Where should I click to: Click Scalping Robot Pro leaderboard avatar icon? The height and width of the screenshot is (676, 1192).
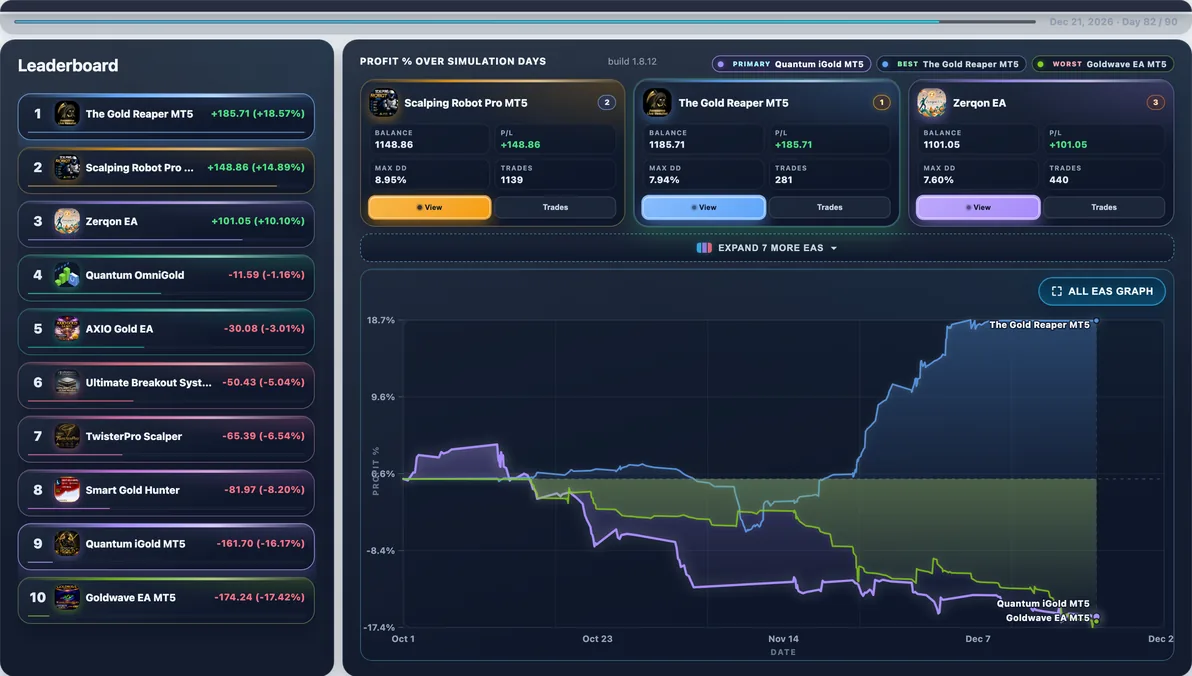click(x=67, y=167)
